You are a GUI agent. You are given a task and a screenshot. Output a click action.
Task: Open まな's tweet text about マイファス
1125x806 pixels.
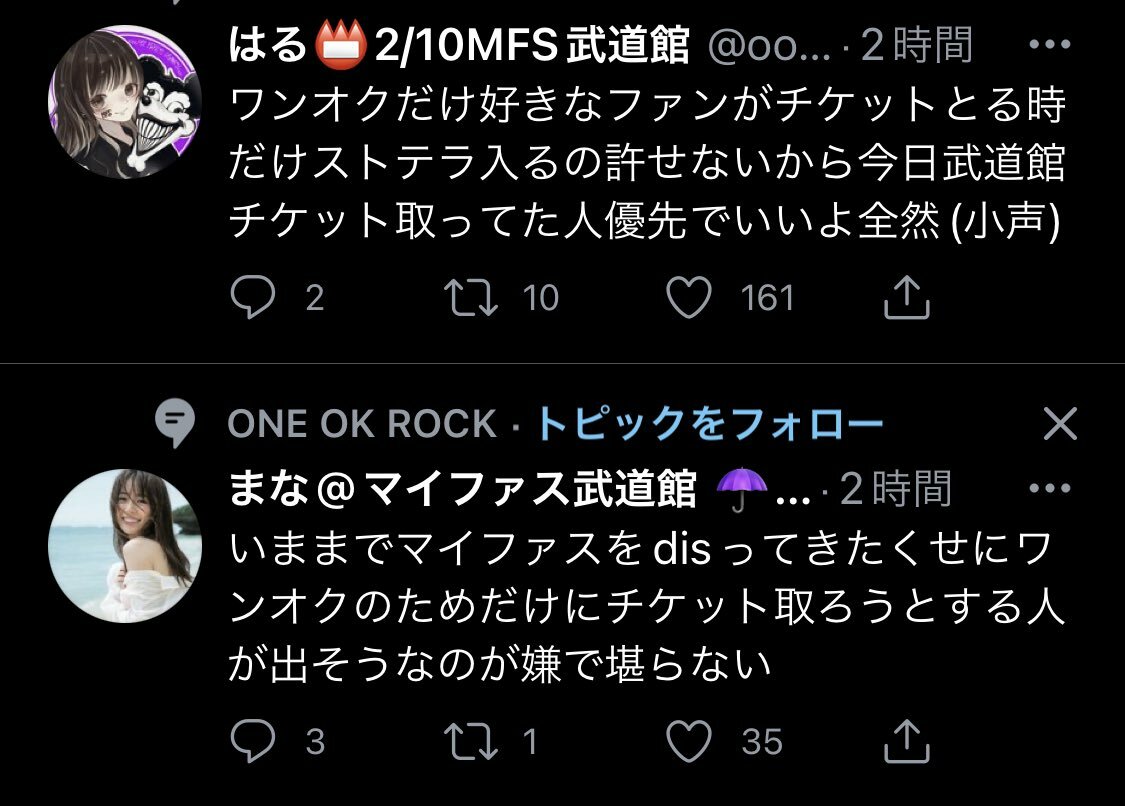(647, 606)
